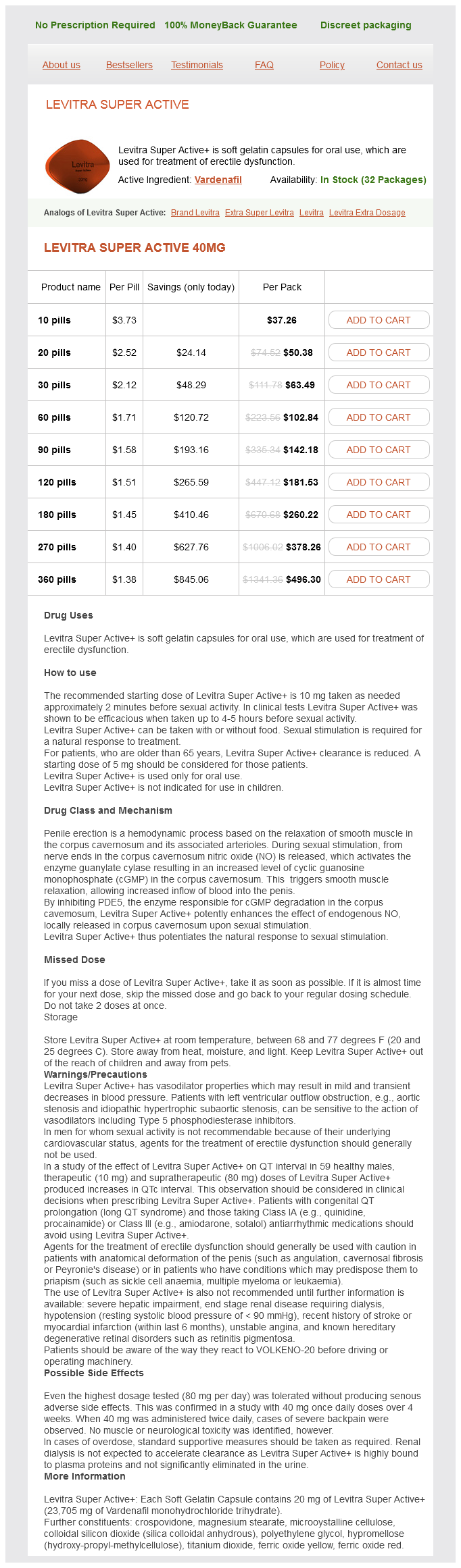Open the Testimonials page
The height and width of the screenshot is (1568, 461).
coord(197,65)
